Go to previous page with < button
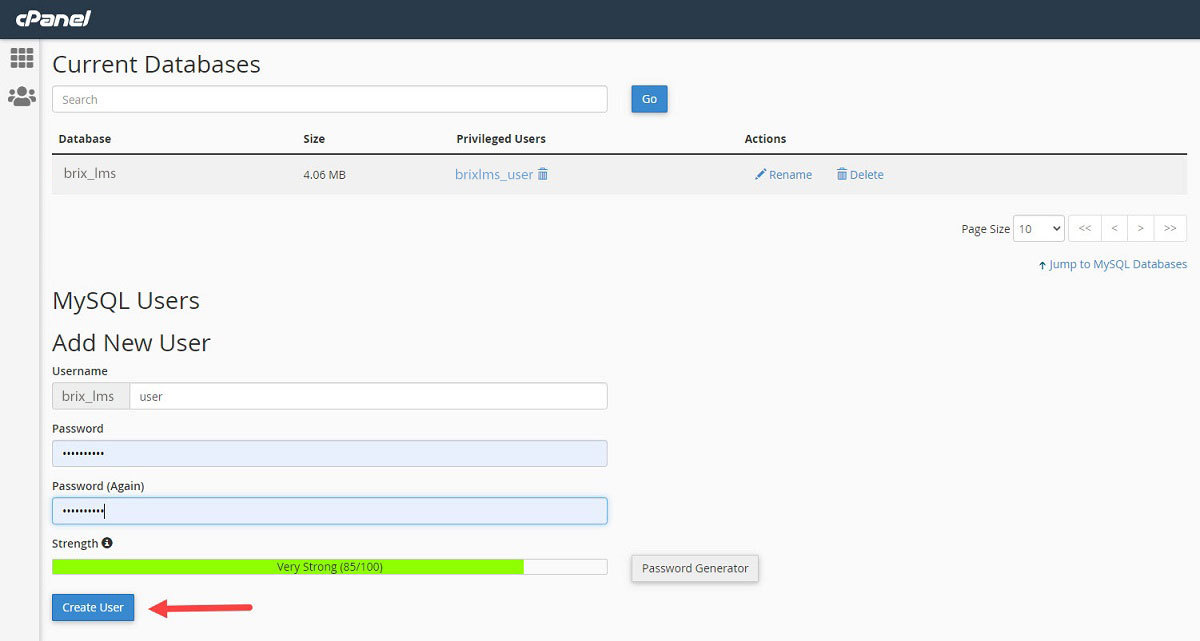 click(1113, 229)
